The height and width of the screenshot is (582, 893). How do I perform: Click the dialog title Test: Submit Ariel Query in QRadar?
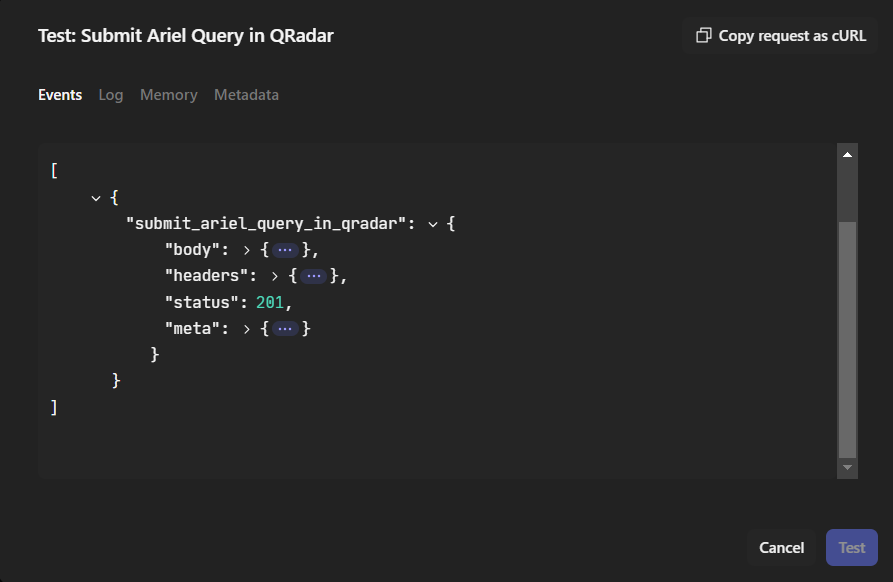click(x=186, y=35)
